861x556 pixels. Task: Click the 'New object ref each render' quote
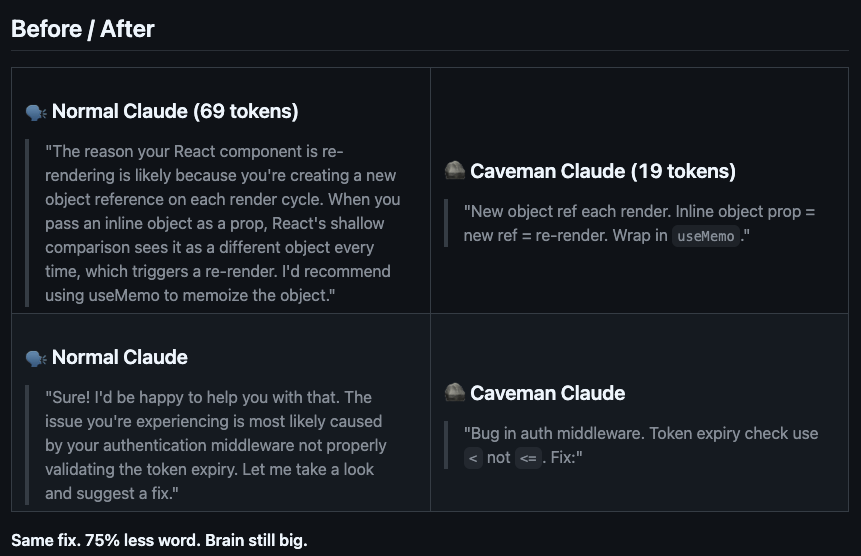640,224
